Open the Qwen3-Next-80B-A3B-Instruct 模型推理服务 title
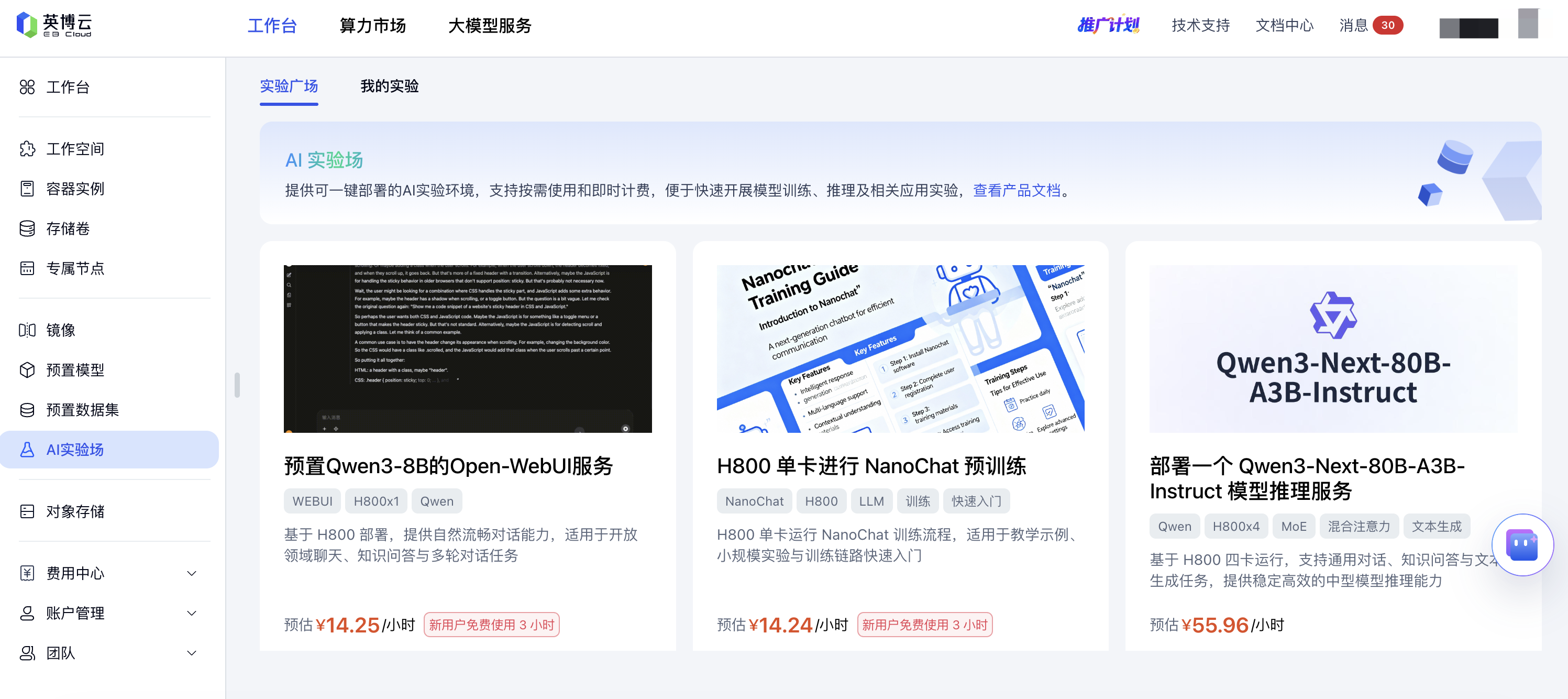 tap(1307, 478)
